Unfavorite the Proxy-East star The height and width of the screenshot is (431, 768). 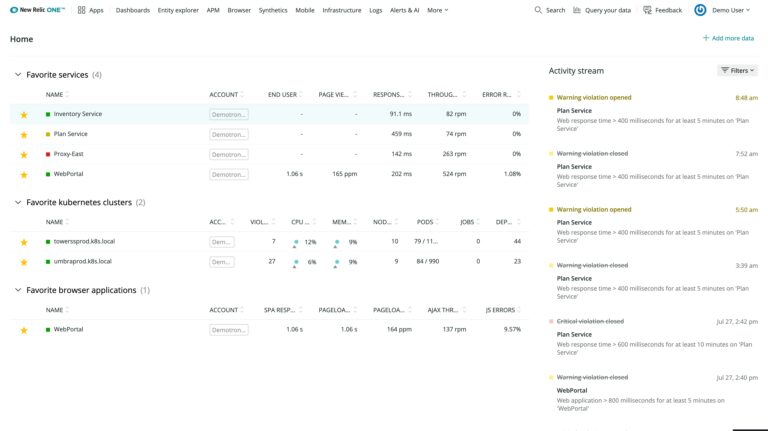(x=24, y=155)
